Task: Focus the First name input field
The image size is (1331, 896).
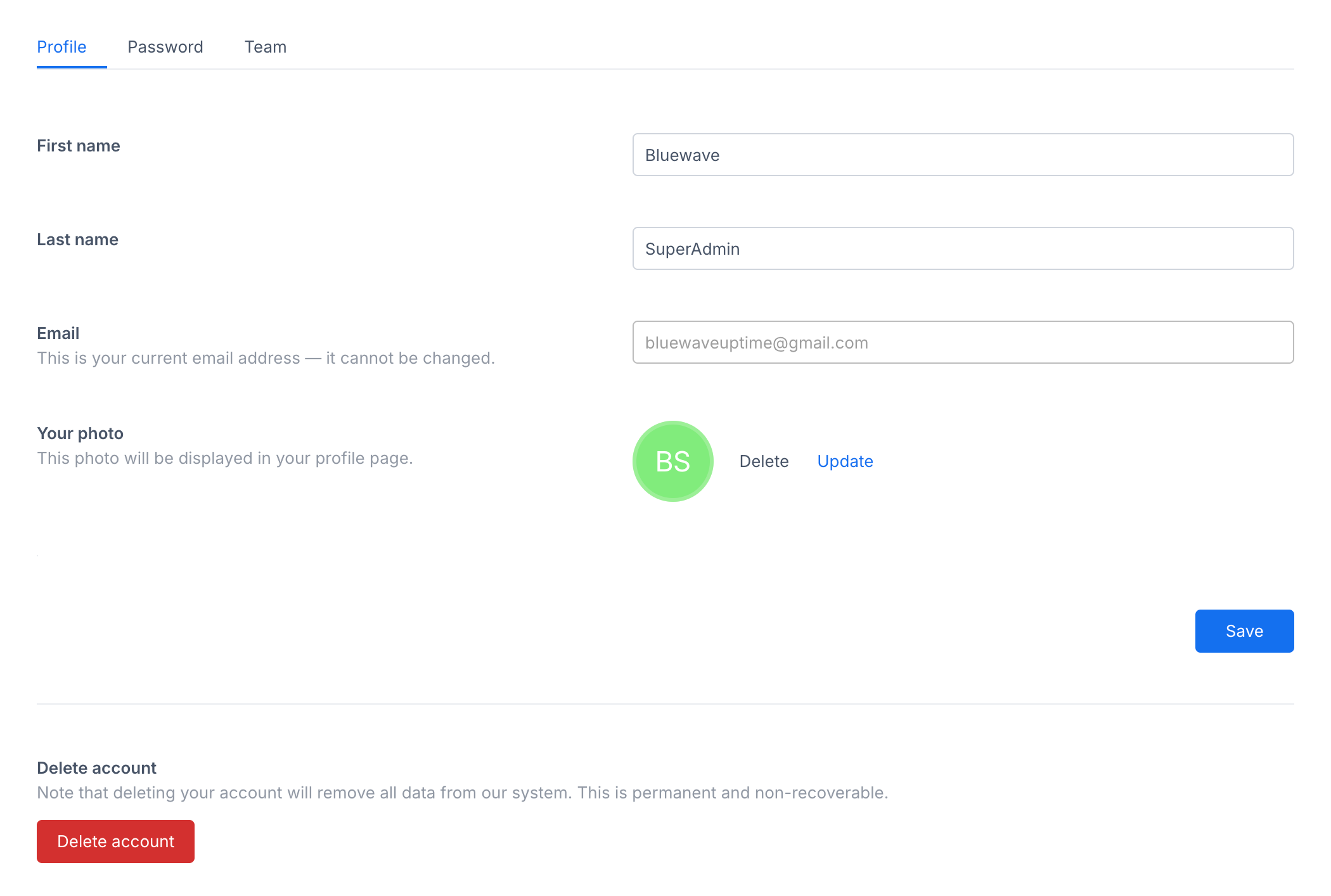Action: [x=962, y=155]
